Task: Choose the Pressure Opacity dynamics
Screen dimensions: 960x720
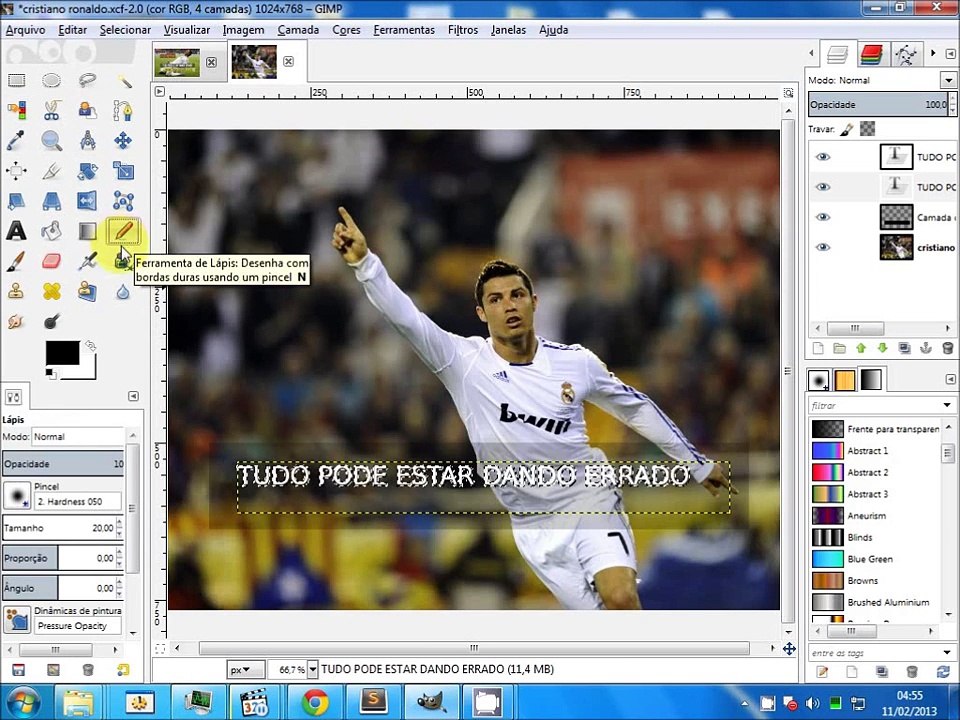Action: coord(78,626)
